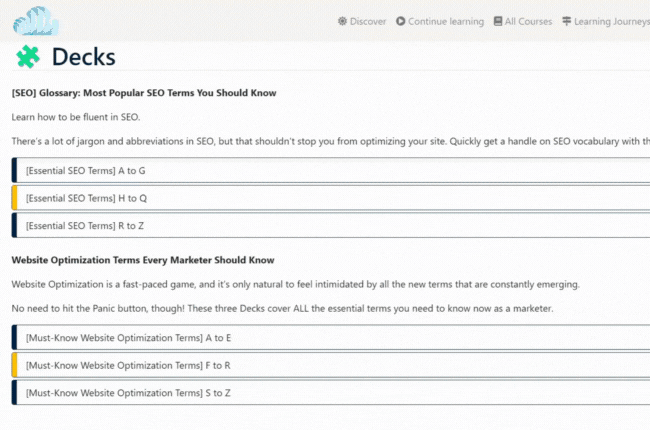This screenshot has height=430, width=650.
Task: Go to Continue learning page
Action: coord(446,21)
